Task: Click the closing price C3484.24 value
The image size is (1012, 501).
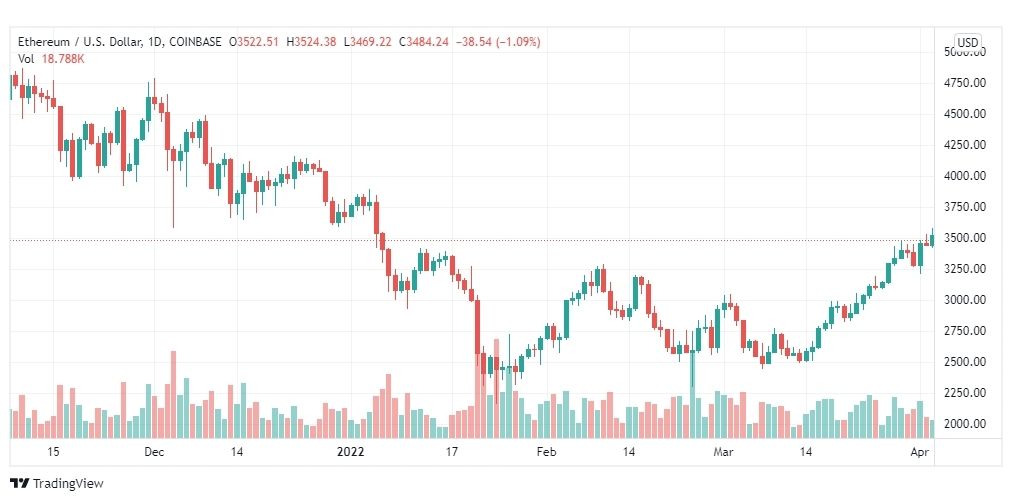Action: point(423,42)
